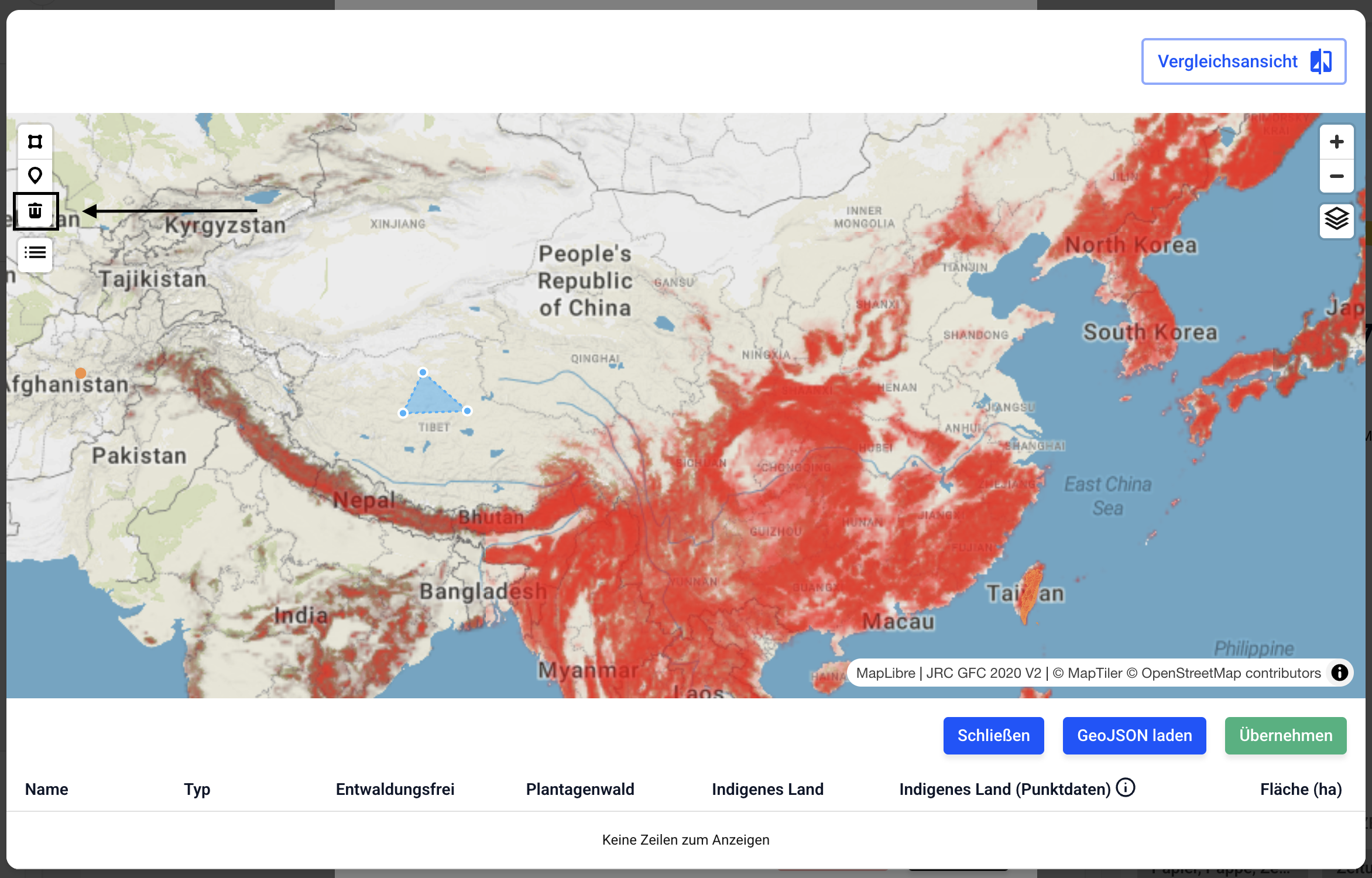Select the point marker tool
1372x878 pixels.
pos(35,176)
